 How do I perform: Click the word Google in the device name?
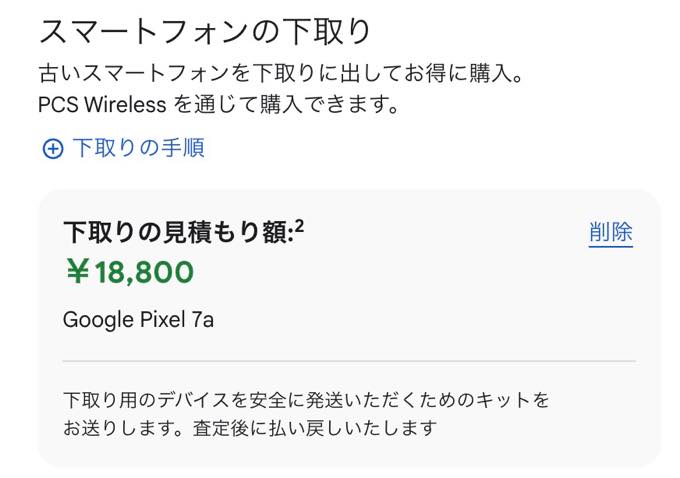[x=97, y=320]
